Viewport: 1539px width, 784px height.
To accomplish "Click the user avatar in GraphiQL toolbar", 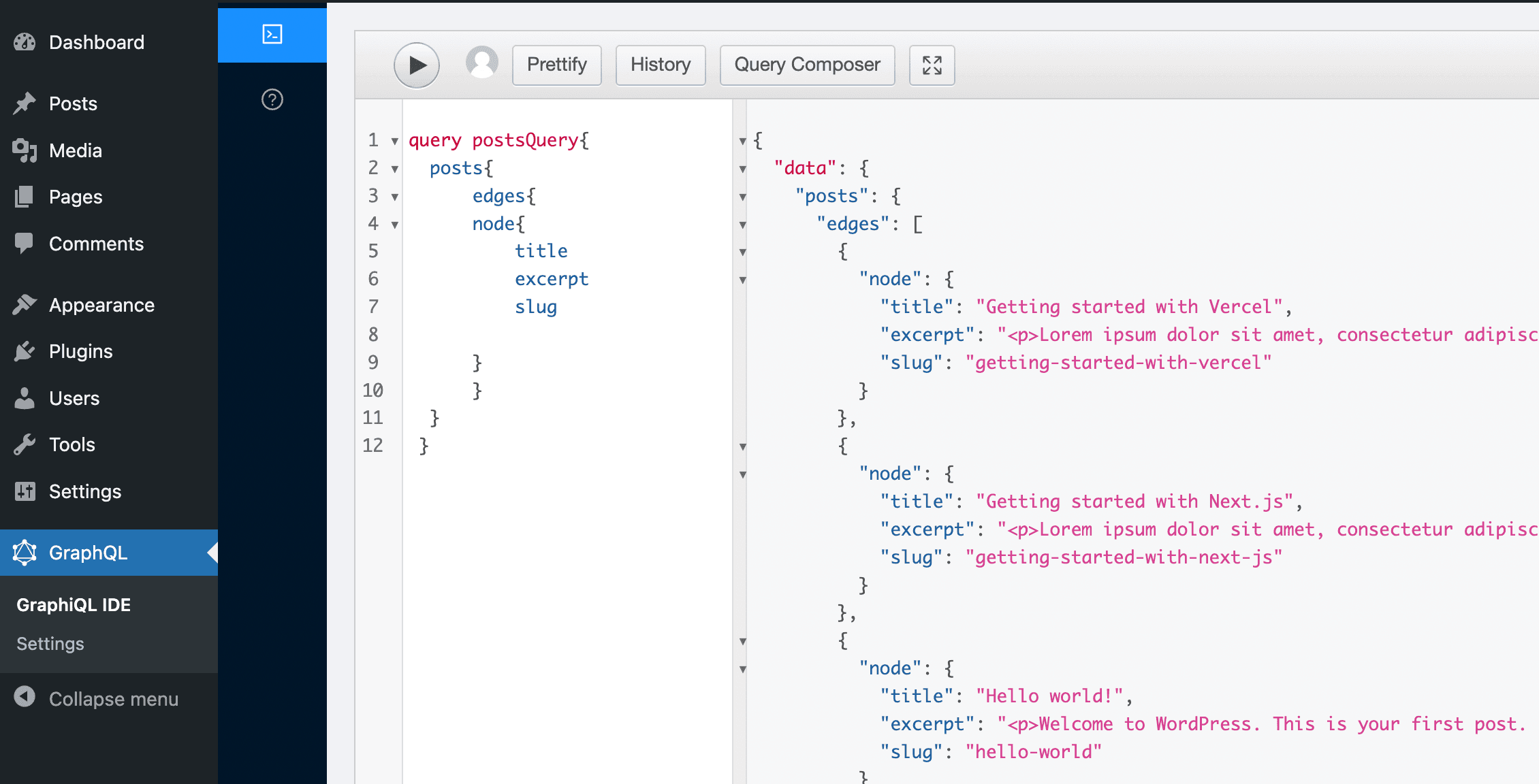I will tap(482, 63).
